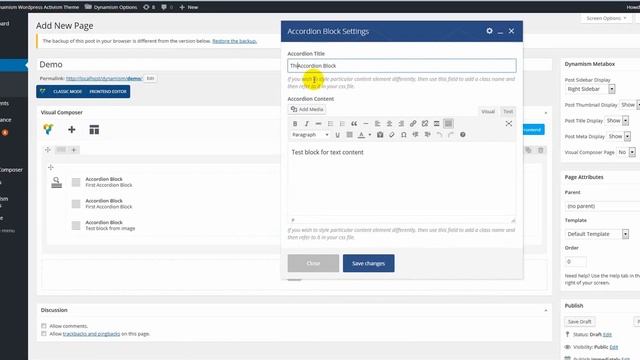The width and height of the screenshot is (640, 360).
Task: Decrease the paragraph indent
Action: click(x=416, y=135)
